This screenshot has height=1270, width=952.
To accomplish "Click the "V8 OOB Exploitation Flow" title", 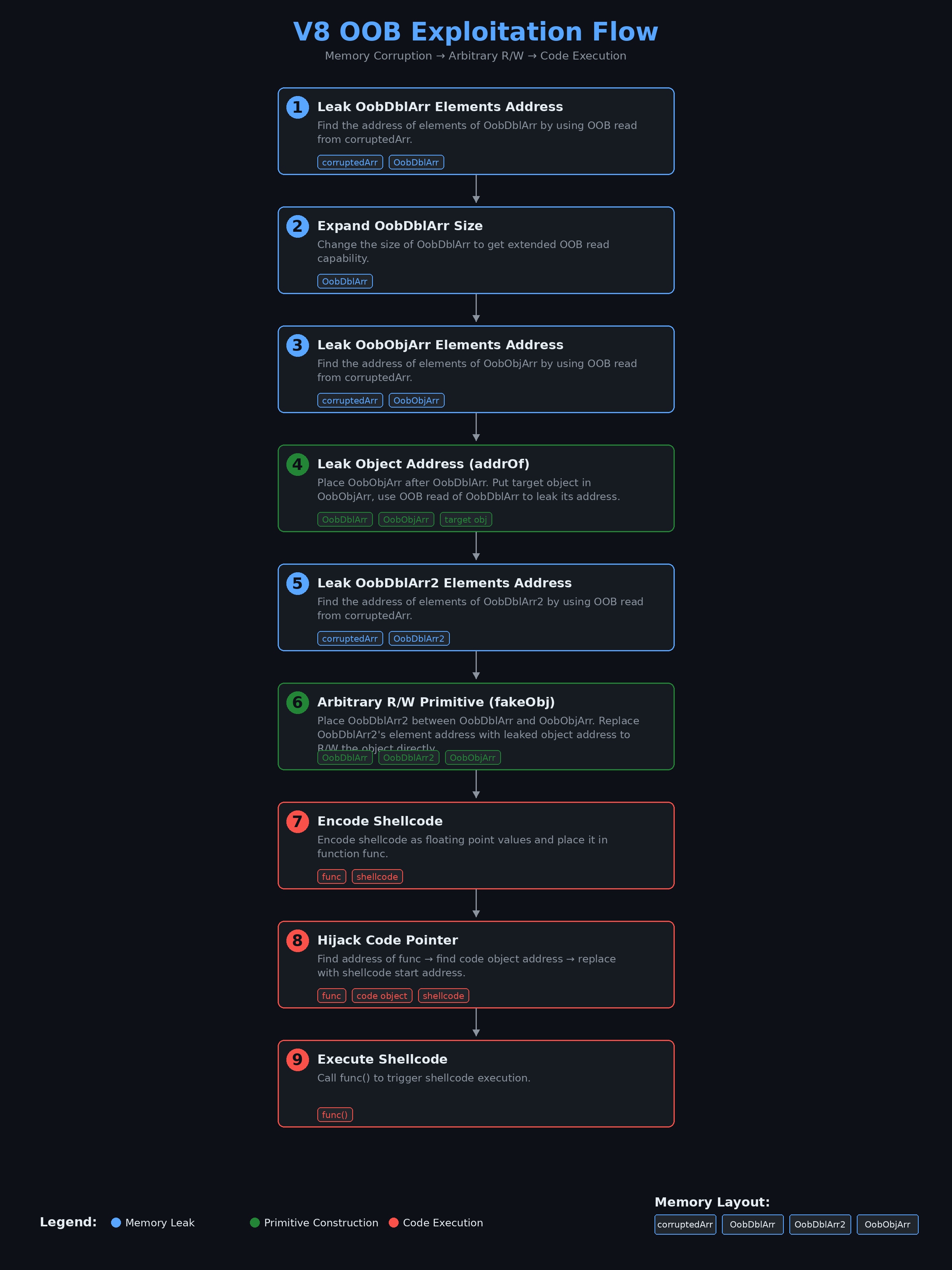I will (x=475, y=32).
